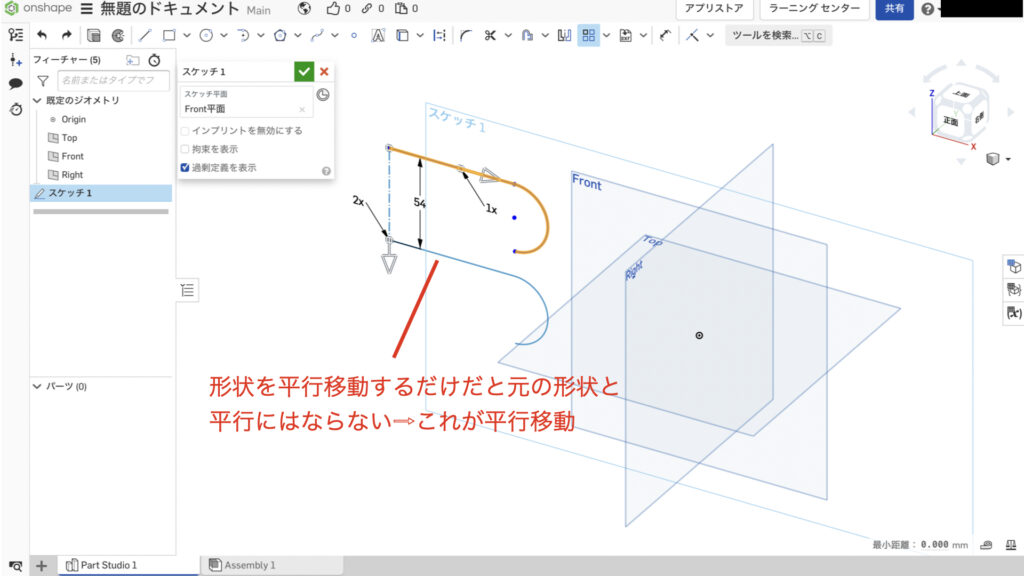Screen dimensions: 1024x576
Task: Click the filter funnel icon in feature list
Action: [43, 81]
